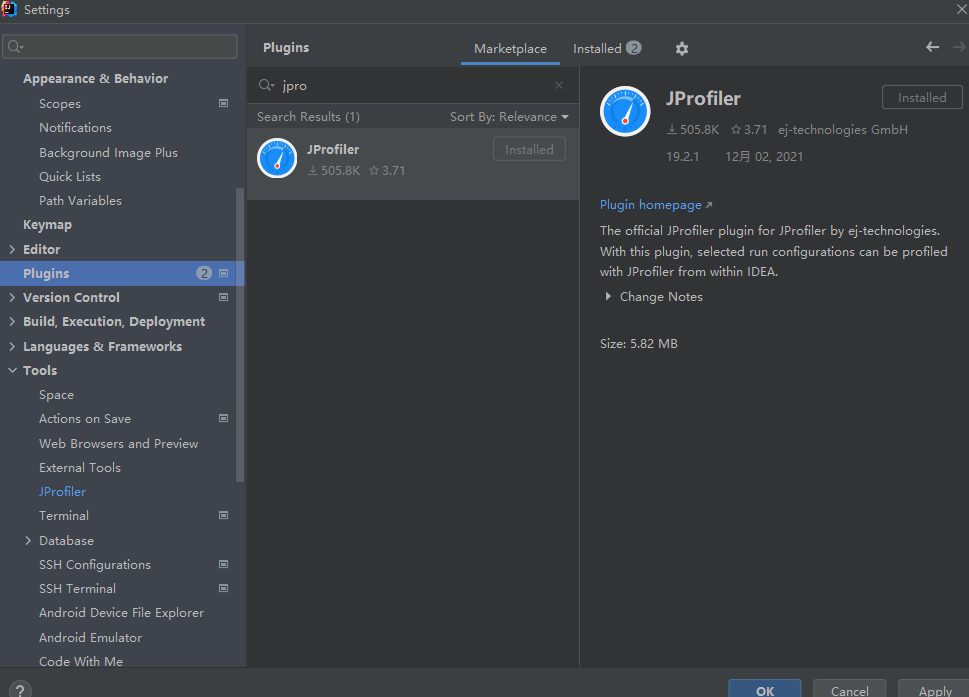Expand the Editor settings node

12,249
